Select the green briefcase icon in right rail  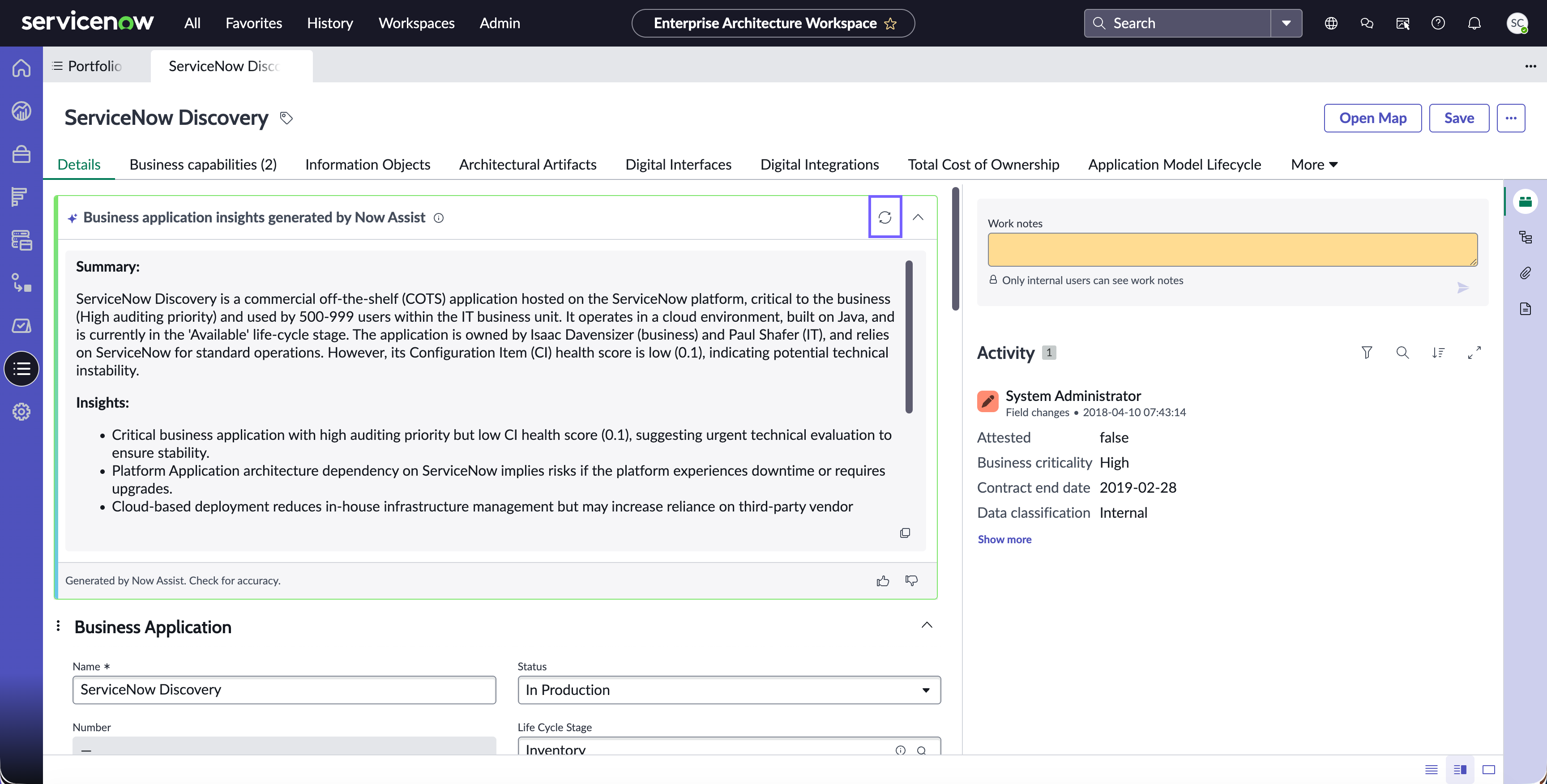coord(1526,202)
